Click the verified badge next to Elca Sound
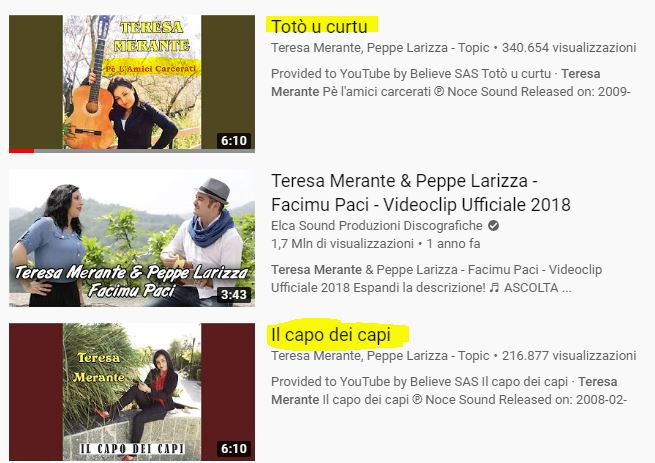This screenshot has width=655, height=463. point(493,226)
